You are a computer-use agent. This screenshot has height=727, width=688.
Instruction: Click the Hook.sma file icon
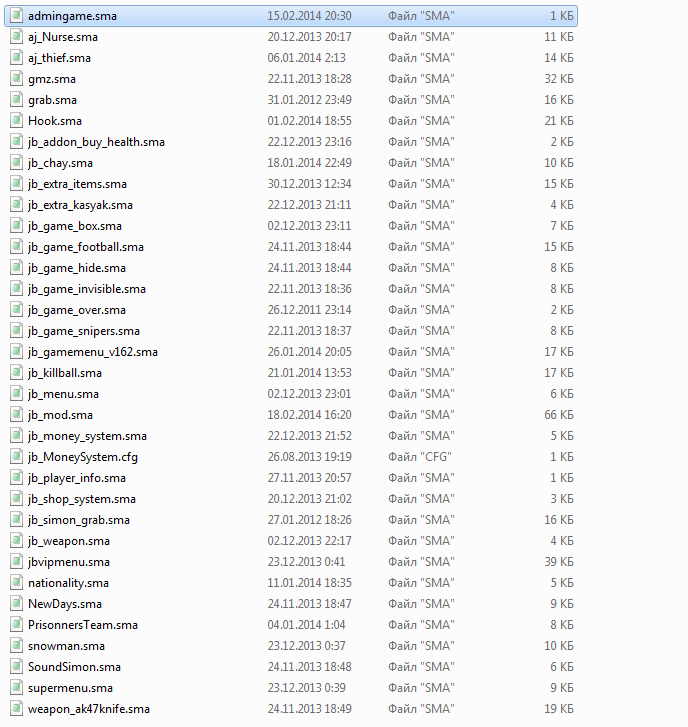coord(16,121)
